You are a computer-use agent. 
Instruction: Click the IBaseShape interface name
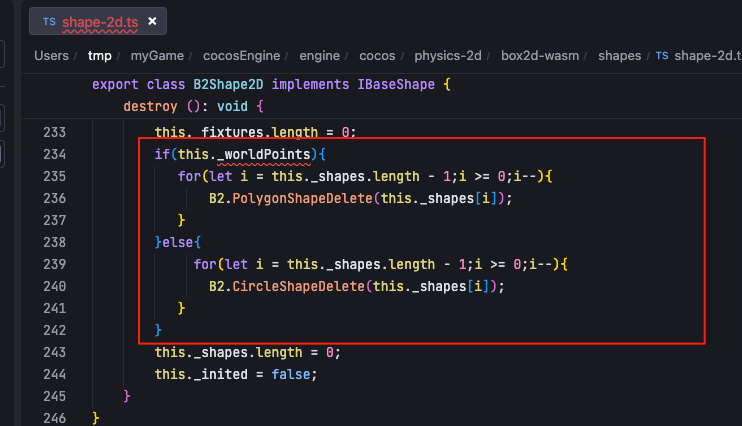click(x=396, y=84)
